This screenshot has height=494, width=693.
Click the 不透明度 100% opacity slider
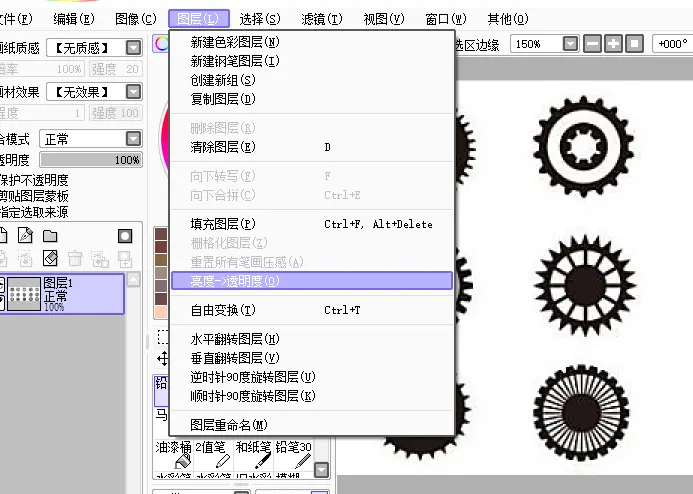91,160
